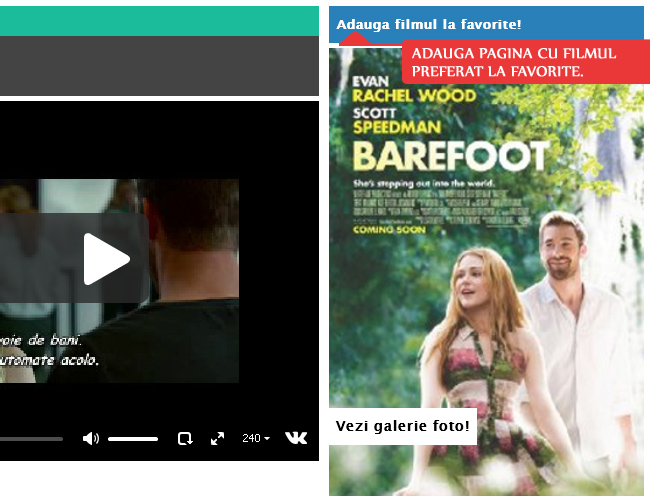Click the video progress bar

32,439
